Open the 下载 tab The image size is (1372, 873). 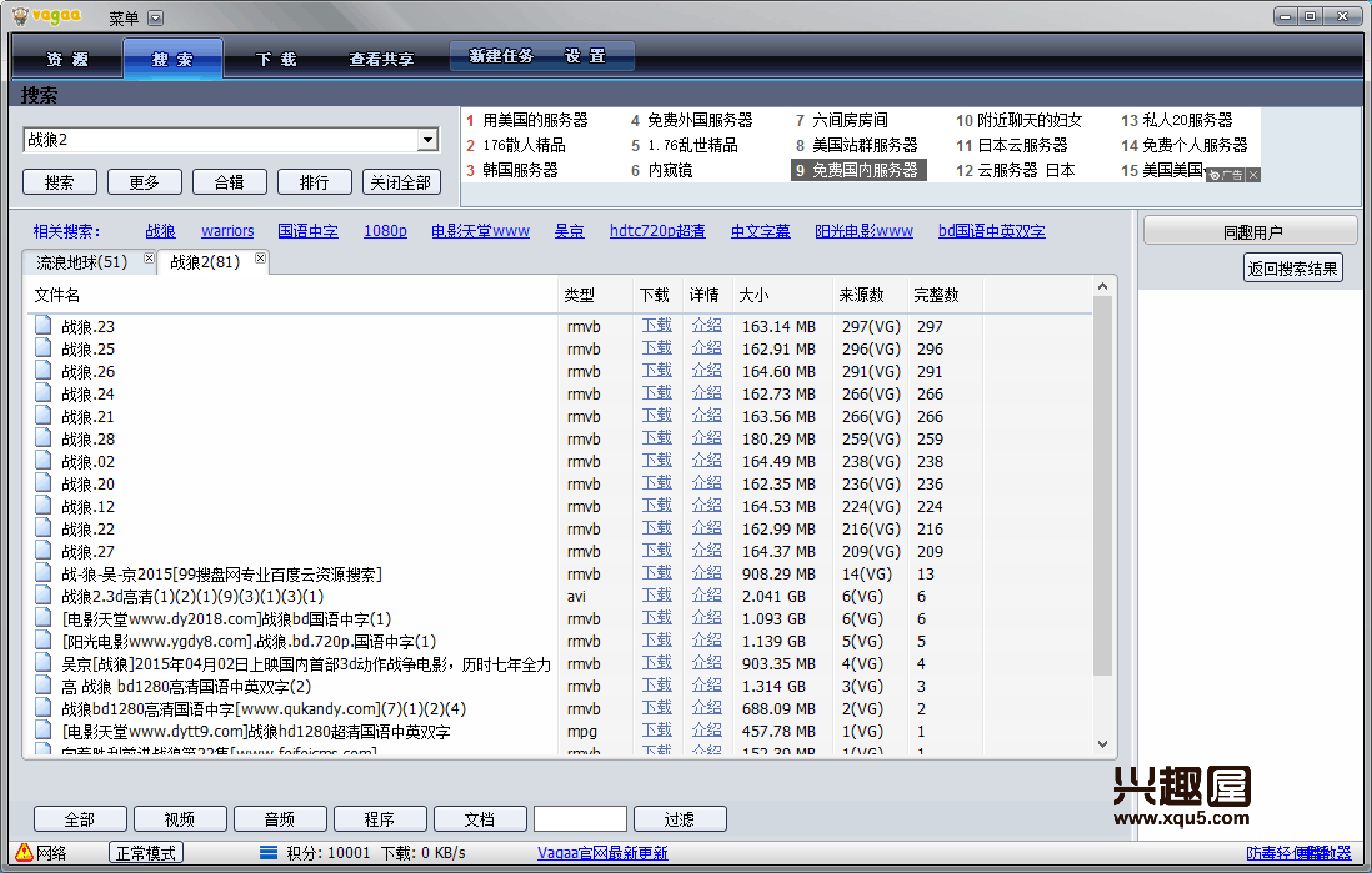click(x=276, y=59)
